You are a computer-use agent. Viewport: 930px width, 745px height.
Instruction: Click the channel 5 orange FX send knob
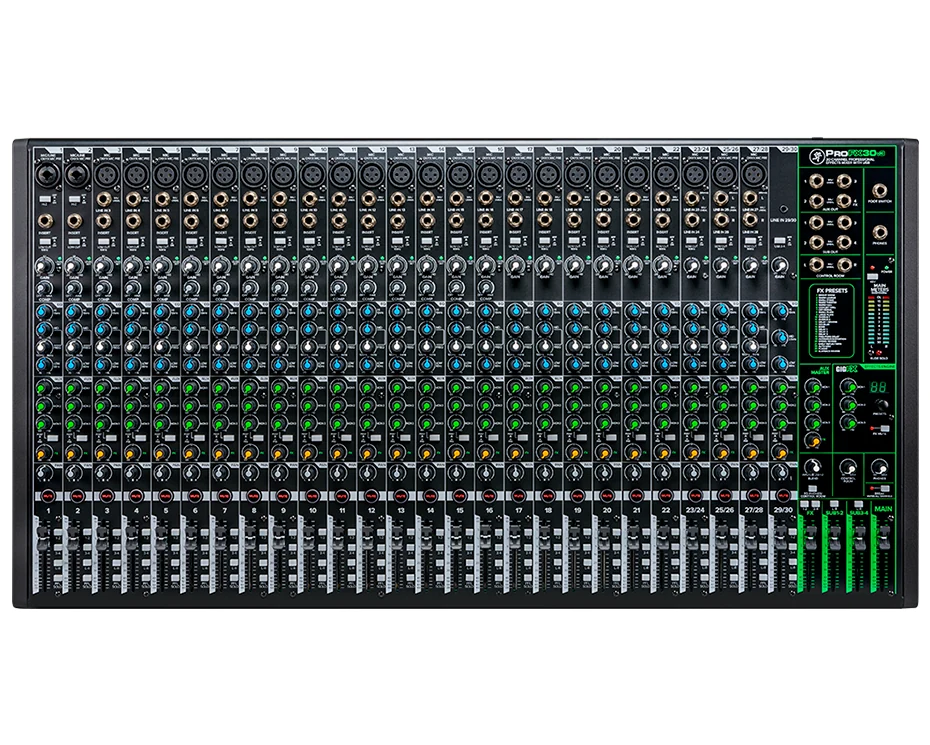(160, 454)
